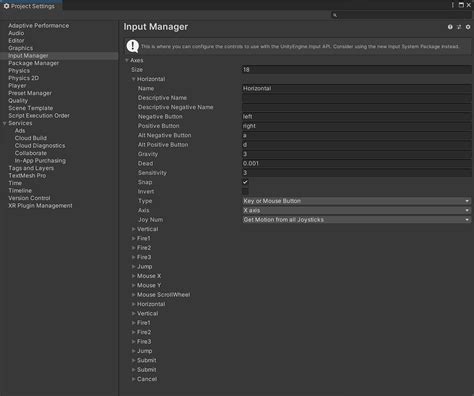Open Editor settings
Viewport: 474px width, 396px height.
16,41
